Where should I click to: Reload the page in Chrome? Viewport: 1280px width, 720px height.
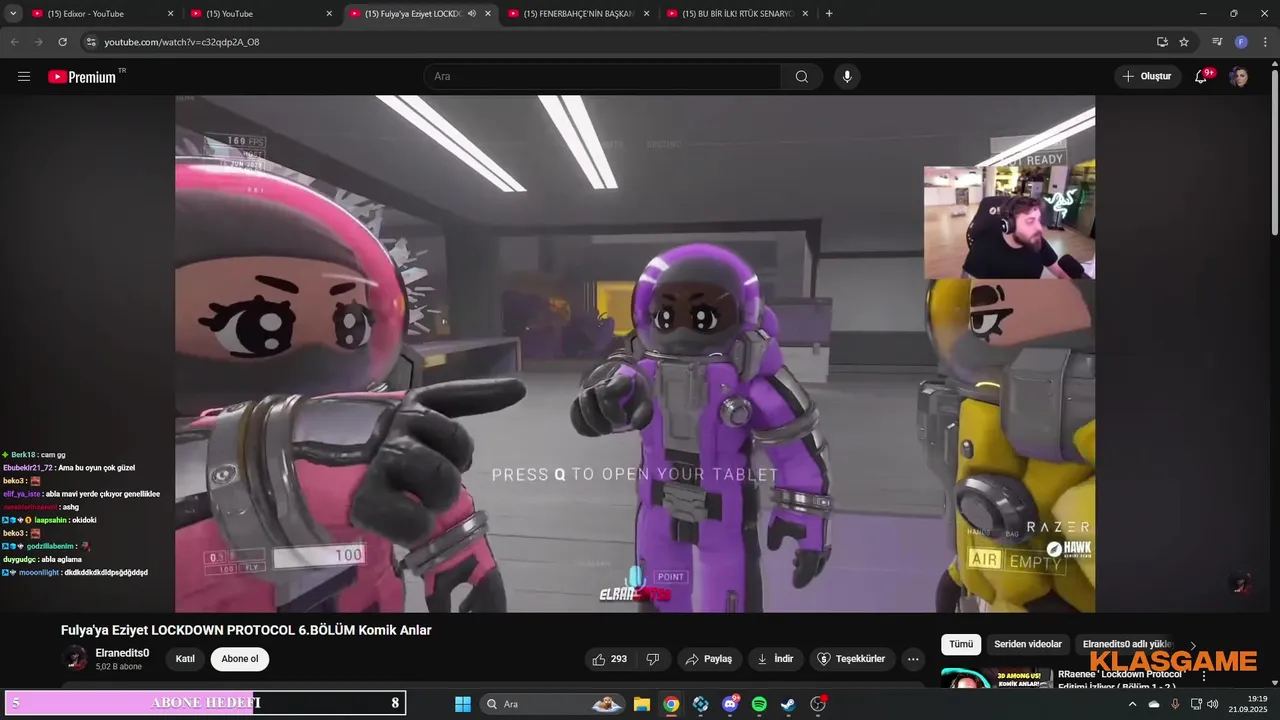(x=63, y=42)
